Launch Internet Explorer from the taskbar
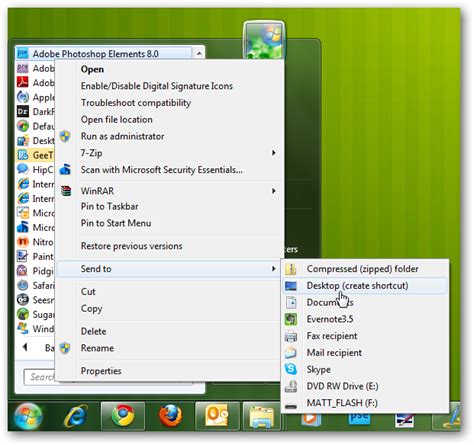474x445 pixels. [76, 416]
